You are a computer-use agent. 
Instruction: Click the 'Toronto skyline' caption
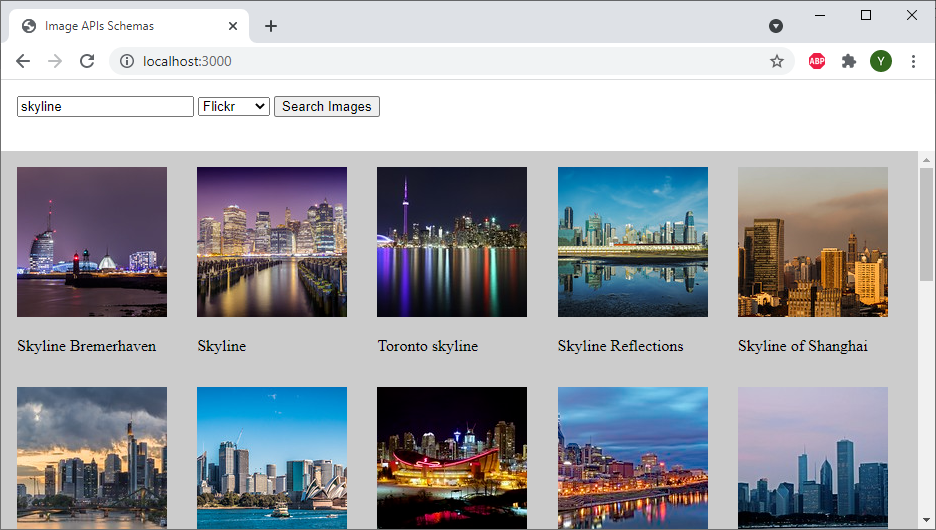pos(428,346)
